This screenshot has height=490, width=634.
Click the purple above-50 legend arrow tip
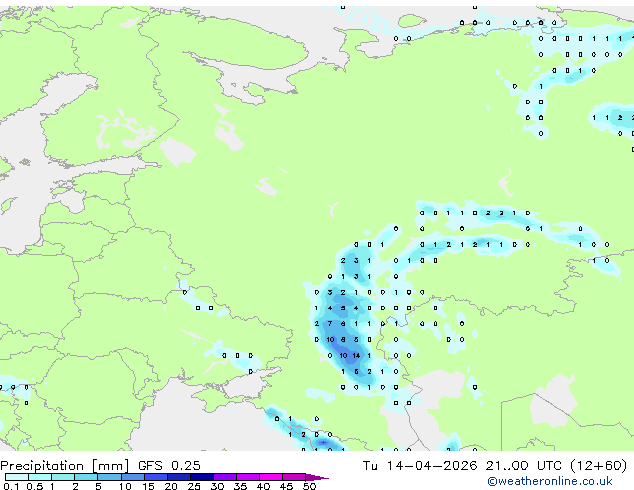[317, 477]
